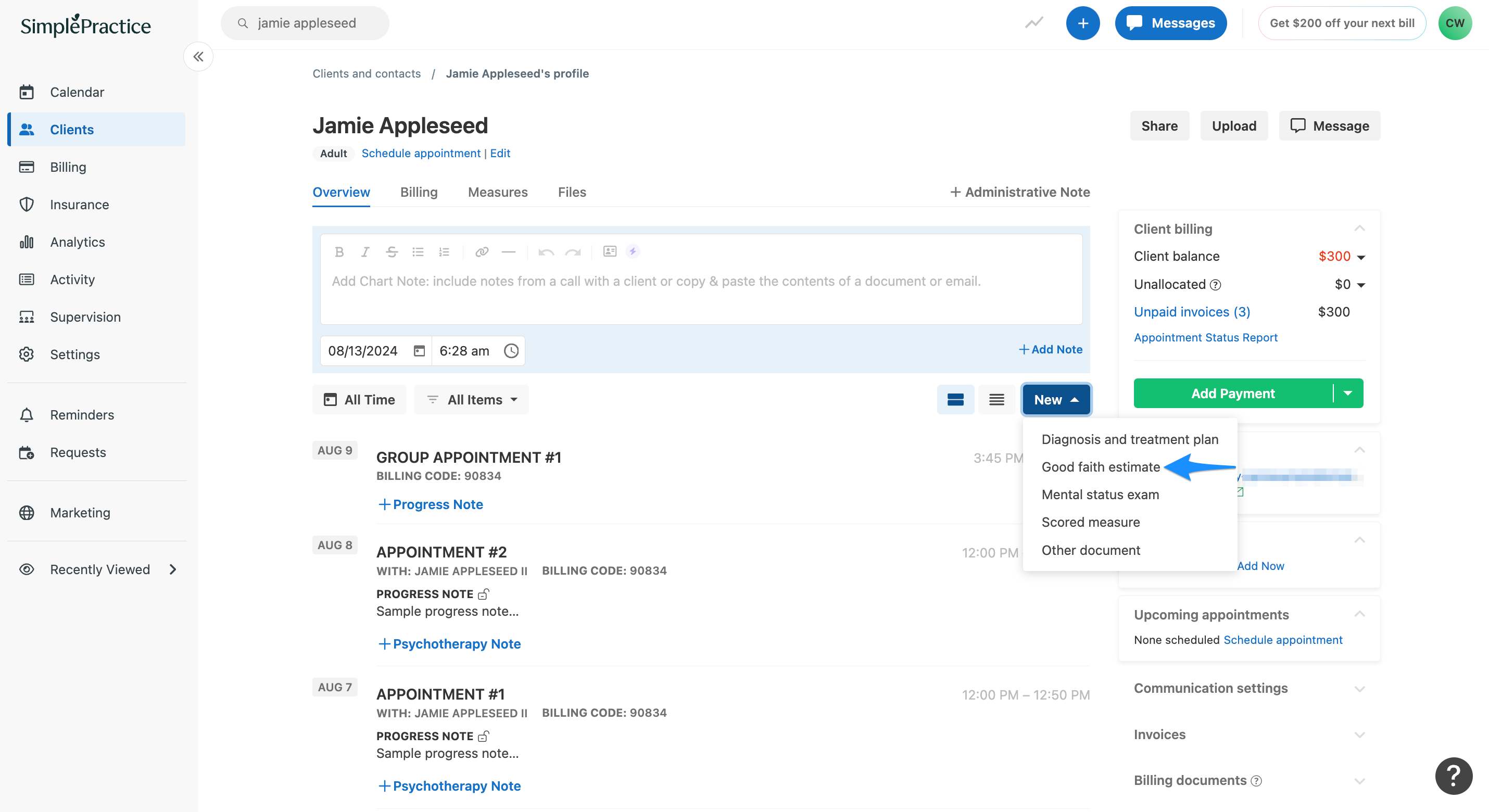Open the All Time date filter
This screenshot has height=812, width=1489.
click(x=359, y=399)
